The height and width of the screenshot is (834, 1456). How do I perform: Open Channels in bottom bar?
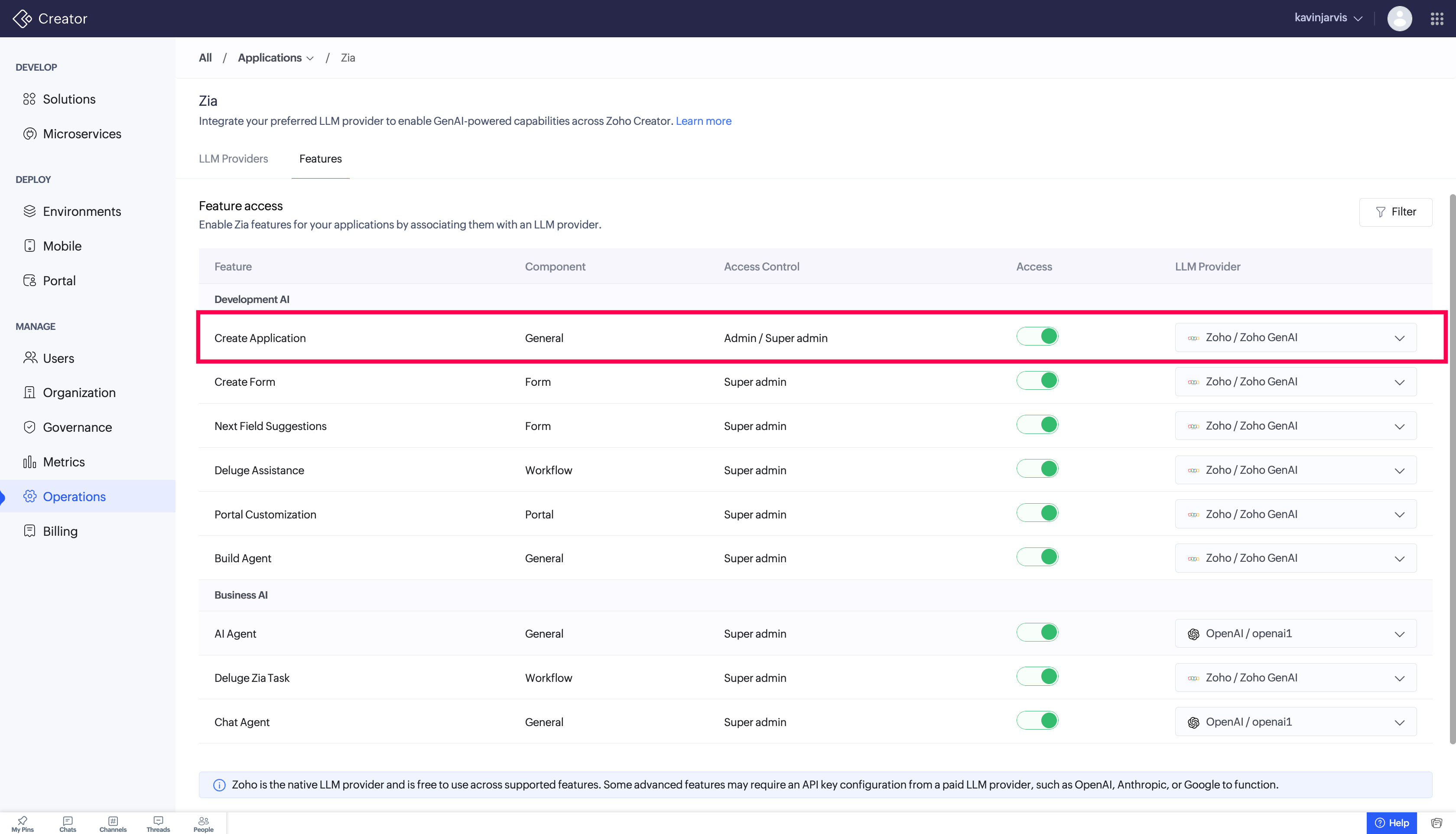113,824
